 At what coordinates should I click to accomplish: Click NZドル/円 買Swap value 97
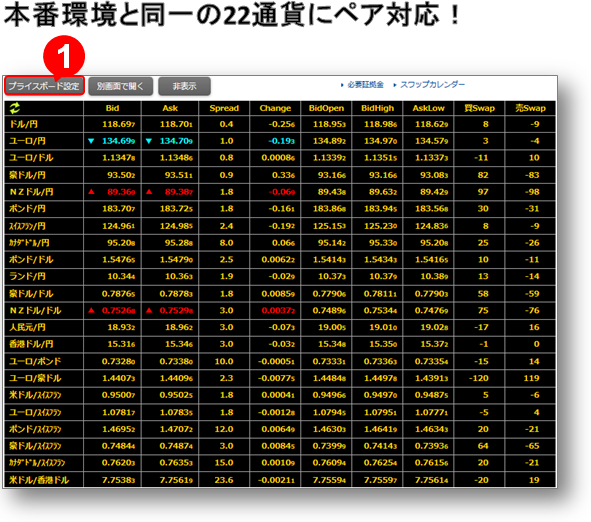[483, 192]
